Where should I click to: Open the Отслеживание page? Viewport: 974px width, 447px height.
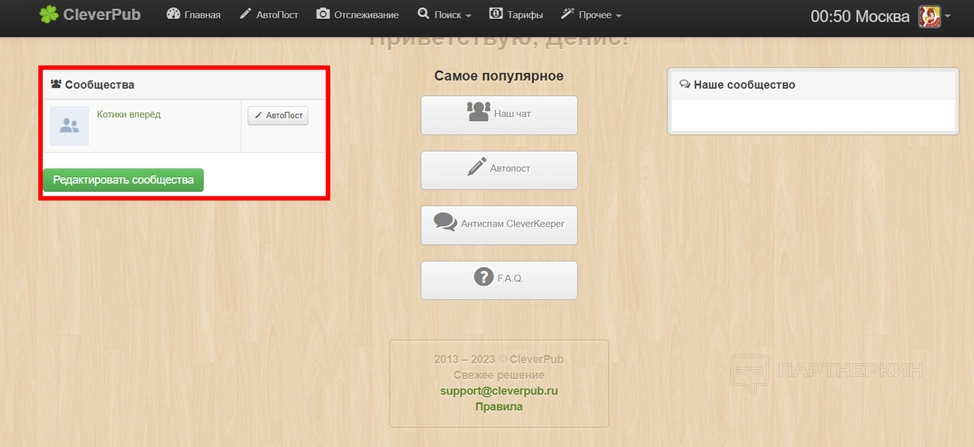pos(357,14)
